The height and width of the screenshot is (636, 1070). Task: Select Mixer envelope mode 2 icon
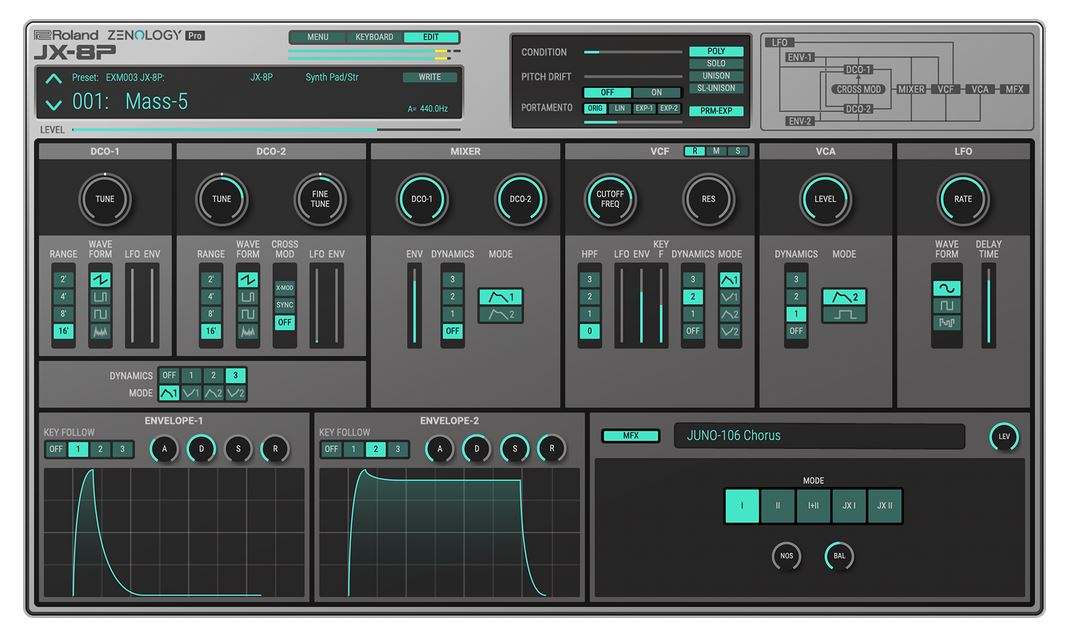[501, 315]
